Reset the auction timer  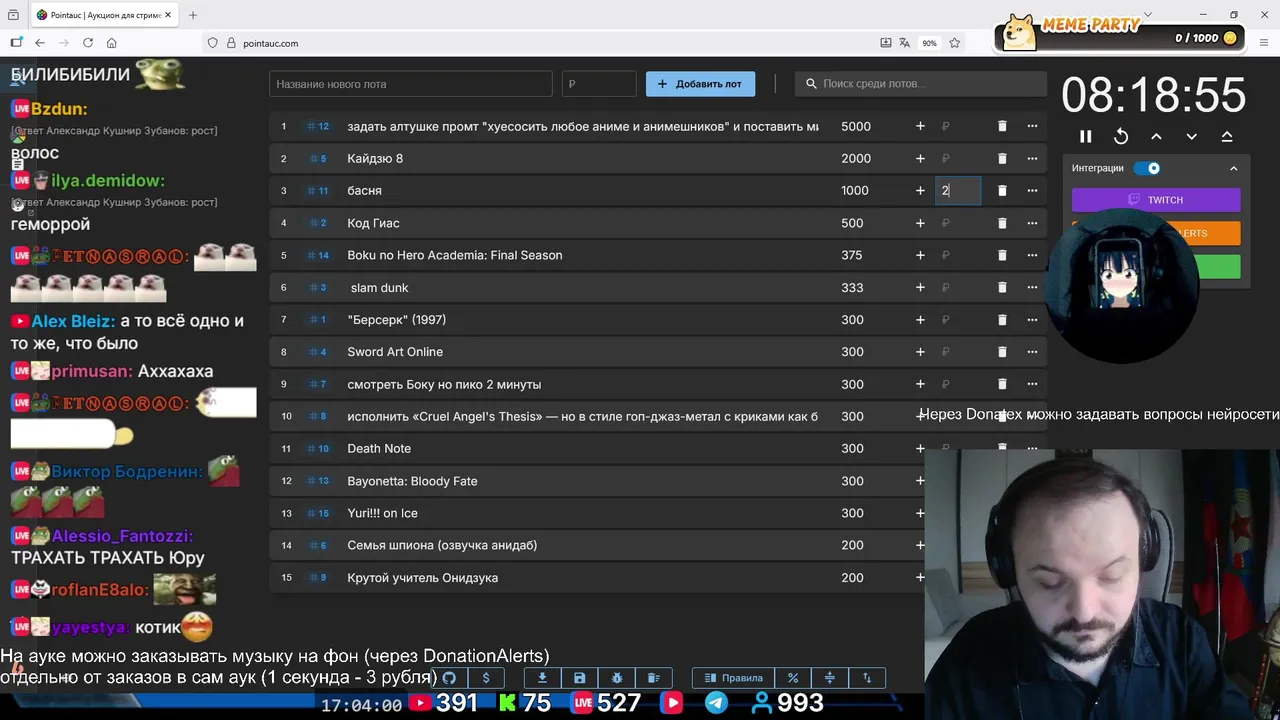coord(1121,136)
